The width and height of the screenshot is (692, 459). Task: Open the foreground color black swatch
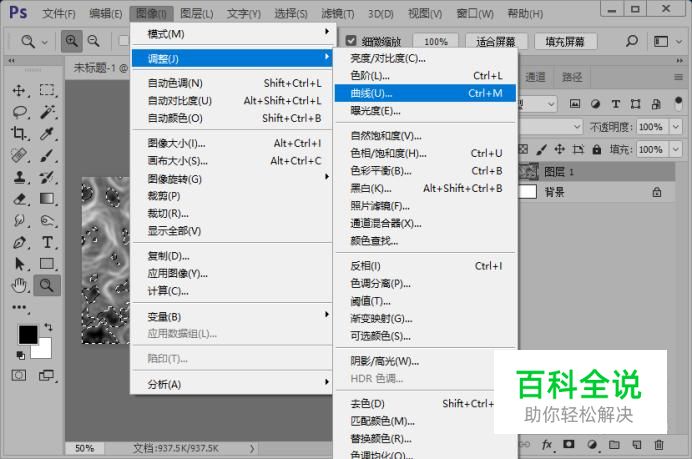click(26, 334)
